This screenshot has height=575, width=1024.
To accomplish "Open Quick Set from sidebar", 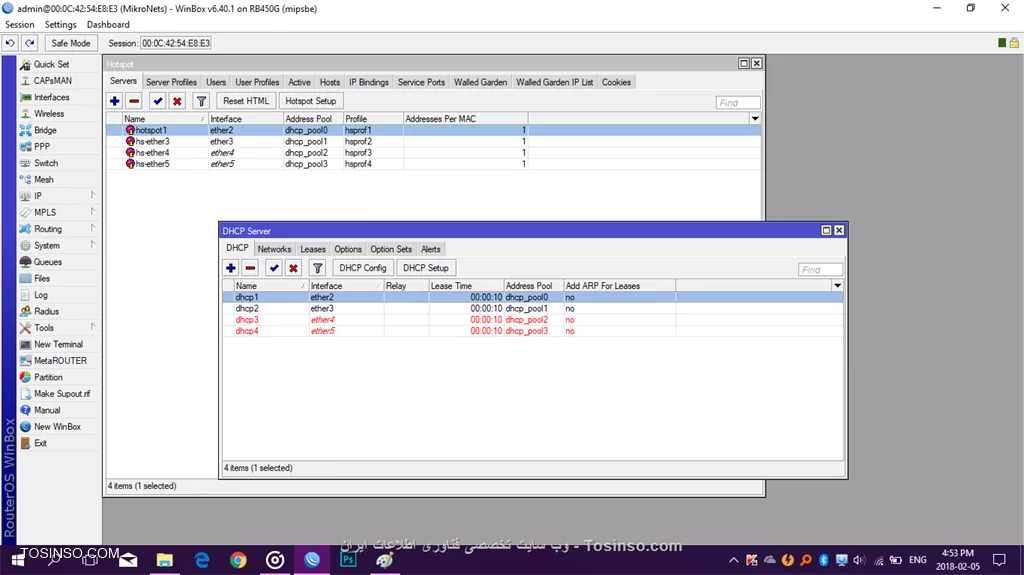I will (52, 64).
